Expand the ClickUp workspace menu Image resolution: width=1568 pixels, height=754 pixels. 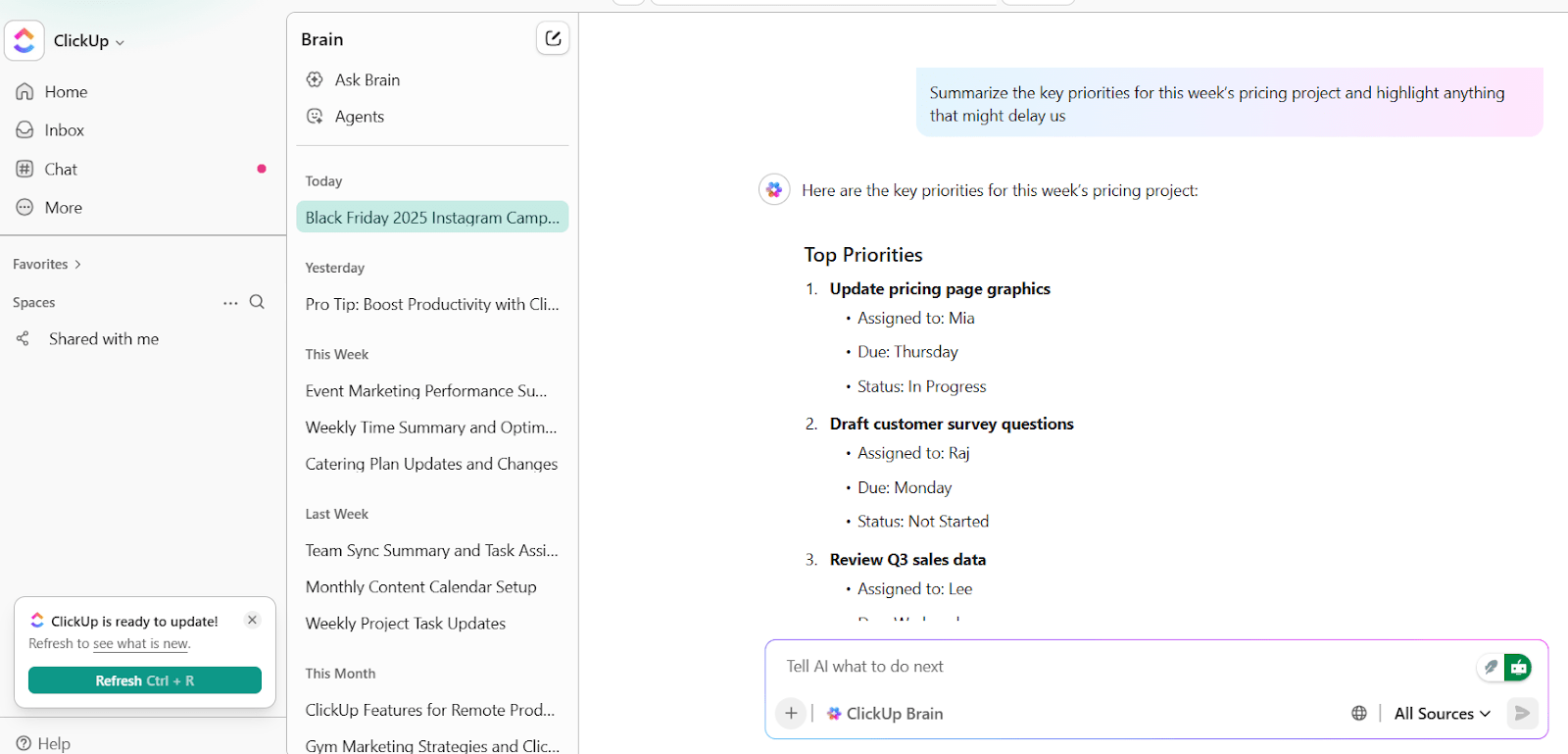coord(88,41)
